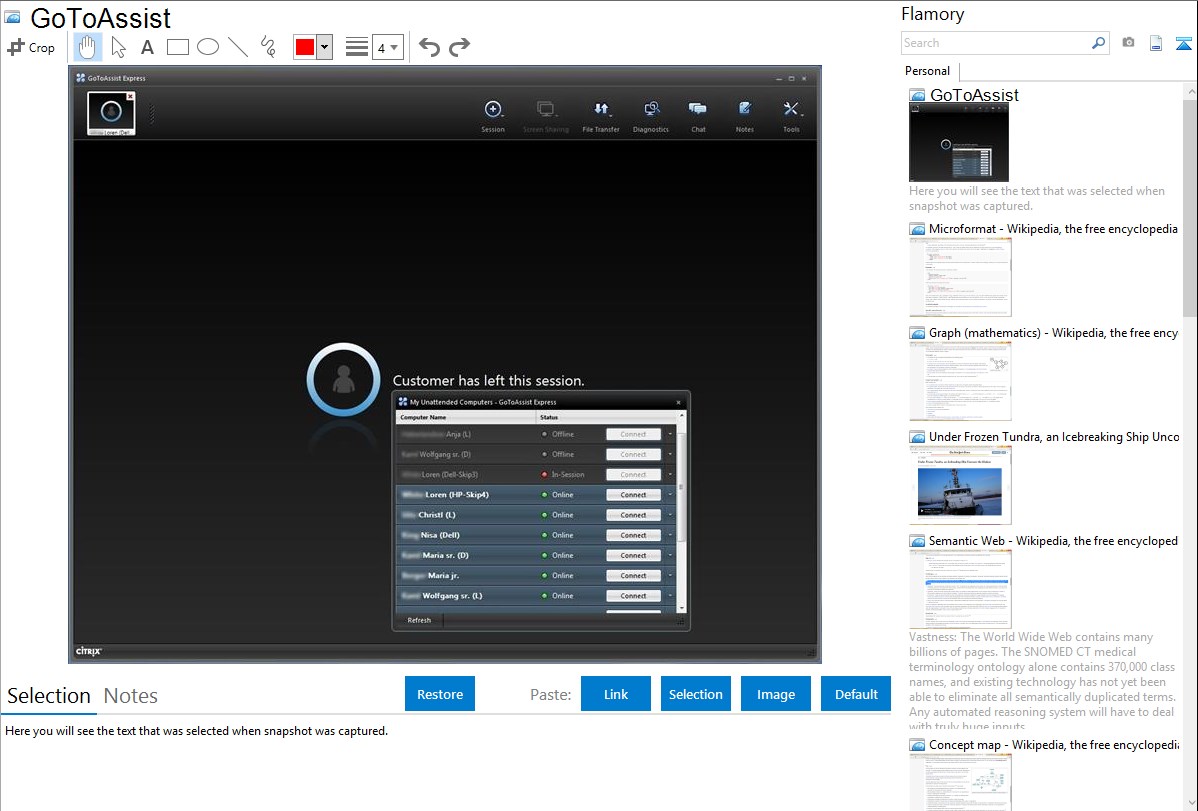
Task: Select the Crop tool
Action: click(31, 47)
